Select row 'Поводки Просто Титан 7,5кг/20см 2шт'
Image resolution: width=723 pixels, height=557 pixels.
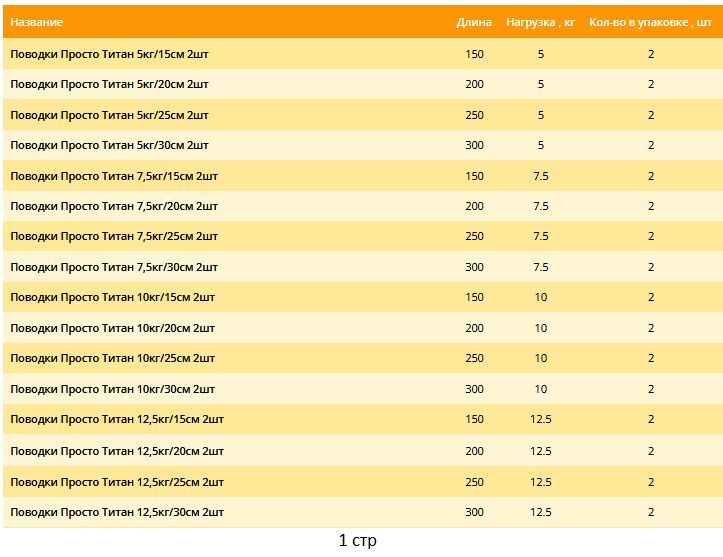pos(363,206)
